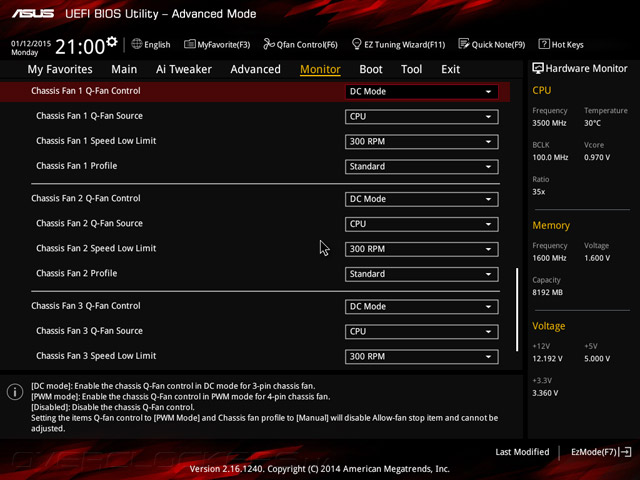Open Chassis Fan 1 Speed Low Limit dropdown
Viewport: 640px width, 480px height.
pyautogui.click(x=422, y=142)
